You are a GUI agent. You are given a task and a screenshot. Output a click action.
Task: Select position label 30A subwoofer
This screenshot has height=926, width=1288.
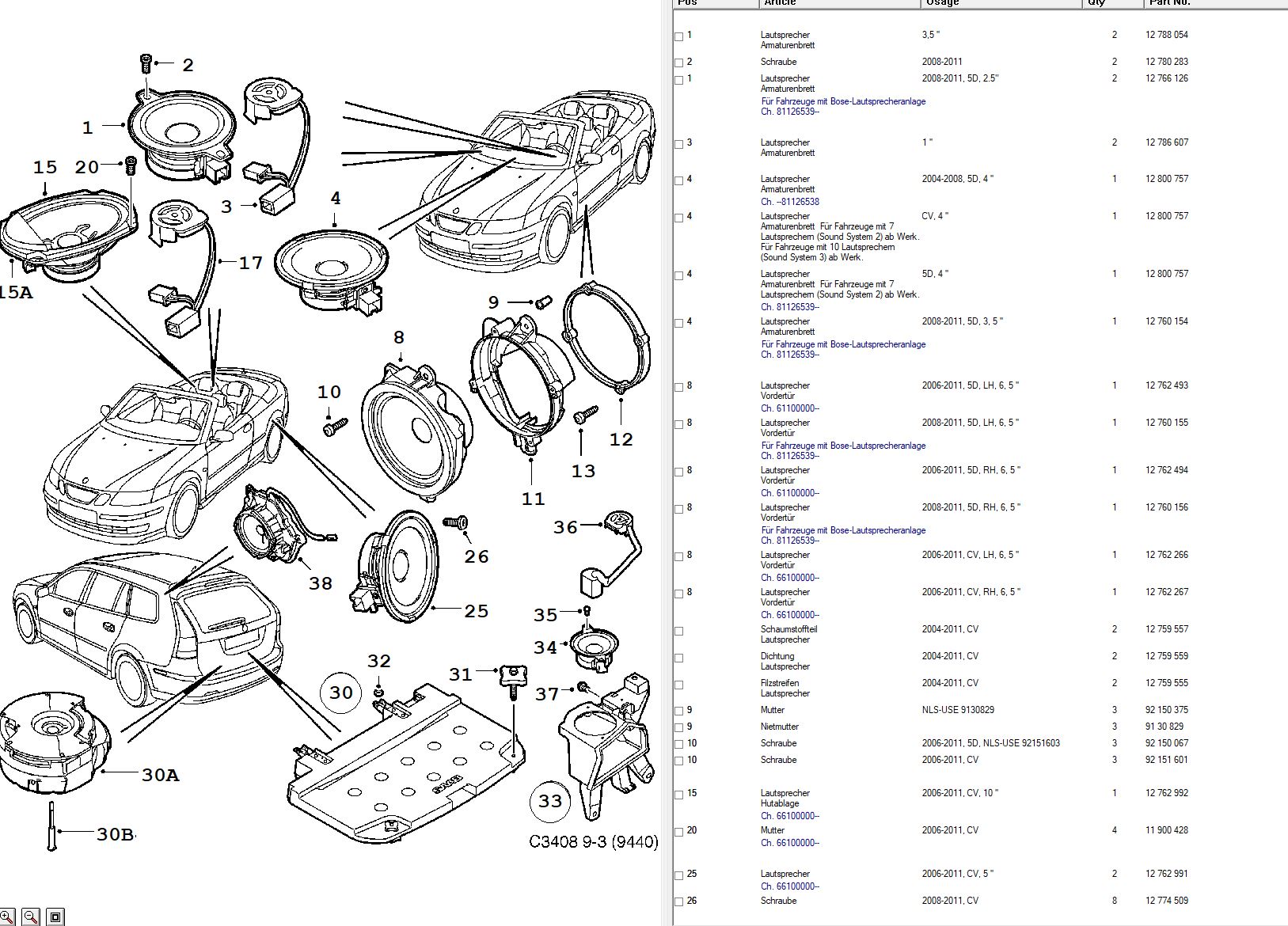point(160,775)
